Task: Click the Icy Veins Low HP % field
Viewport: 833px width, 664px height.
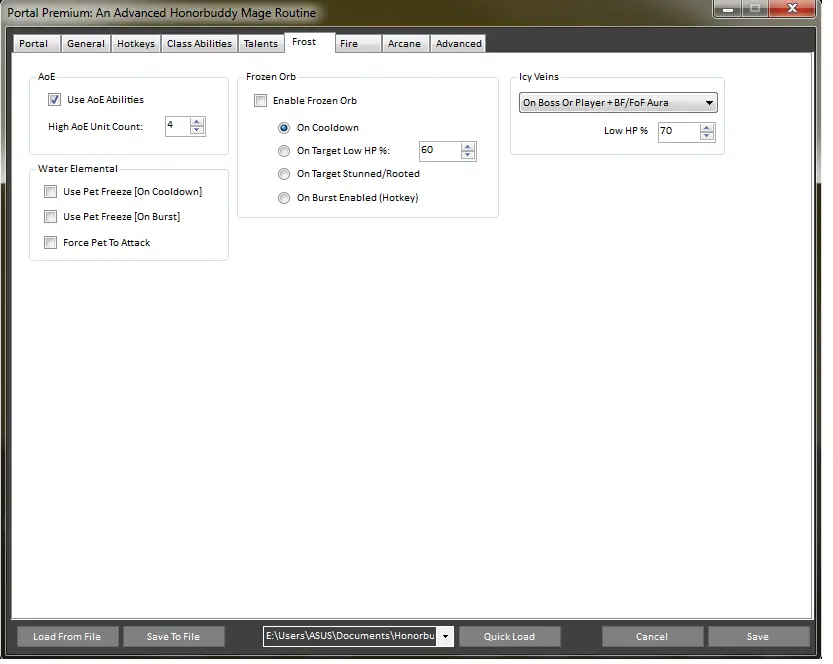Action: [679, 132]
